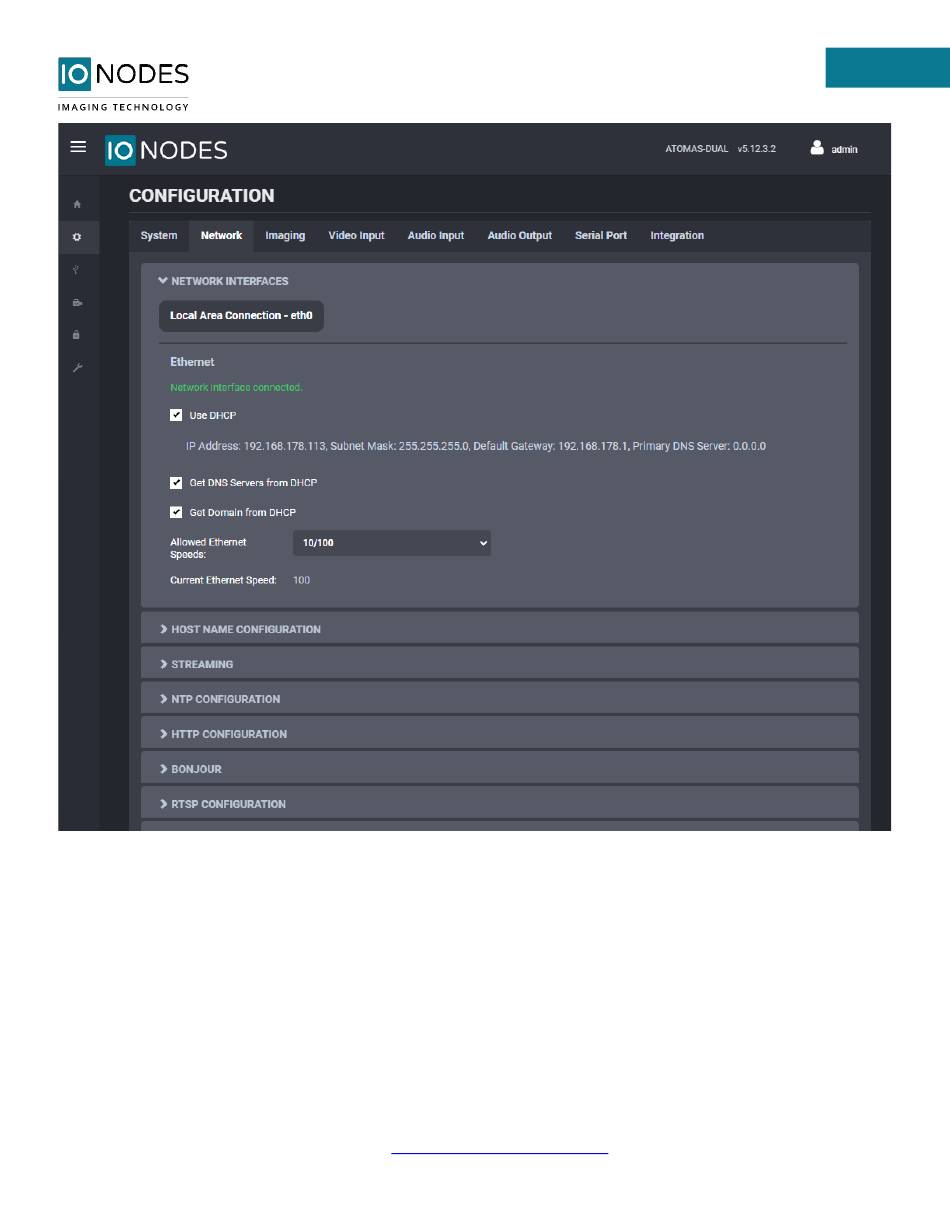Expand Host Name Configuration section
This screenshot has width=950, height=1229.
[500, 629]
